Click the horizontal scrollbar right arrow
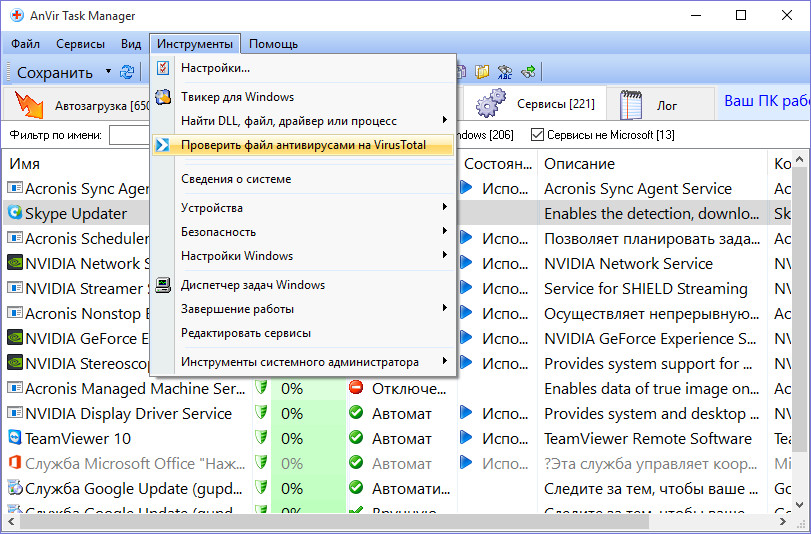This screenshot has width=811, height=534. pyautogui.click(x=783, y=521)
